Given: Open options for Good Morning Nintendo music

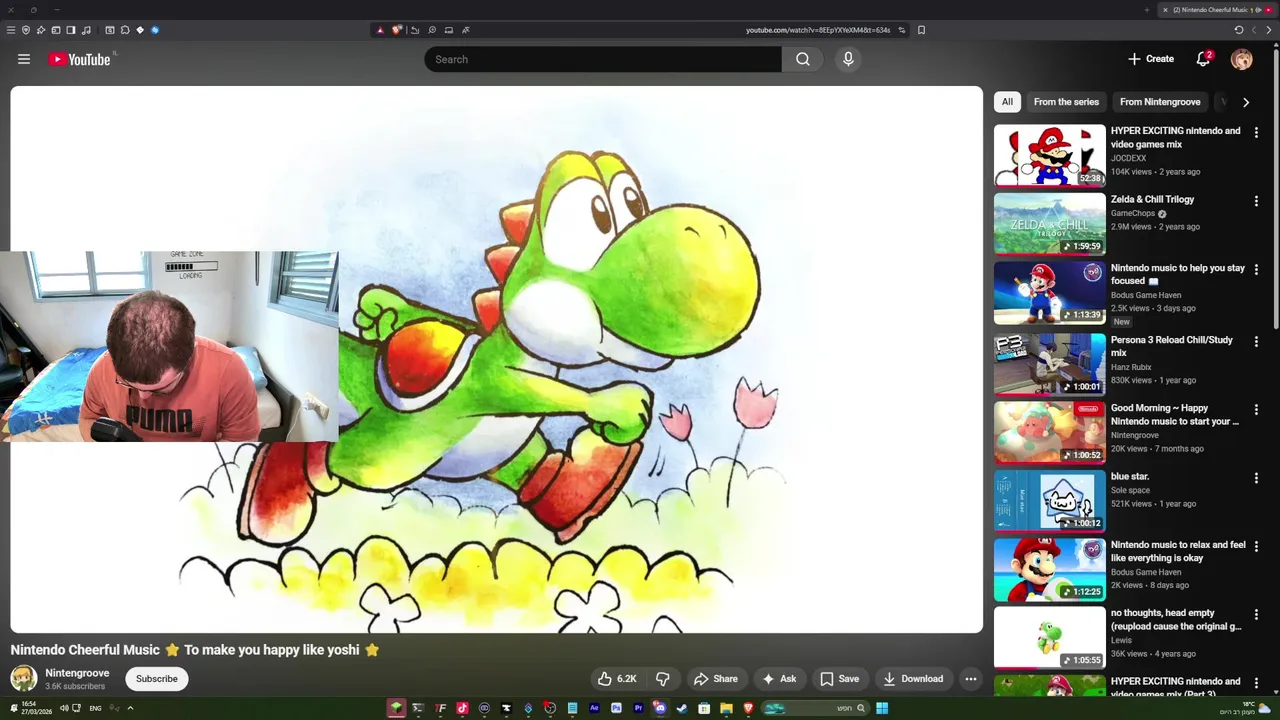Looking at the screenshot, I should click(1256, 410).
